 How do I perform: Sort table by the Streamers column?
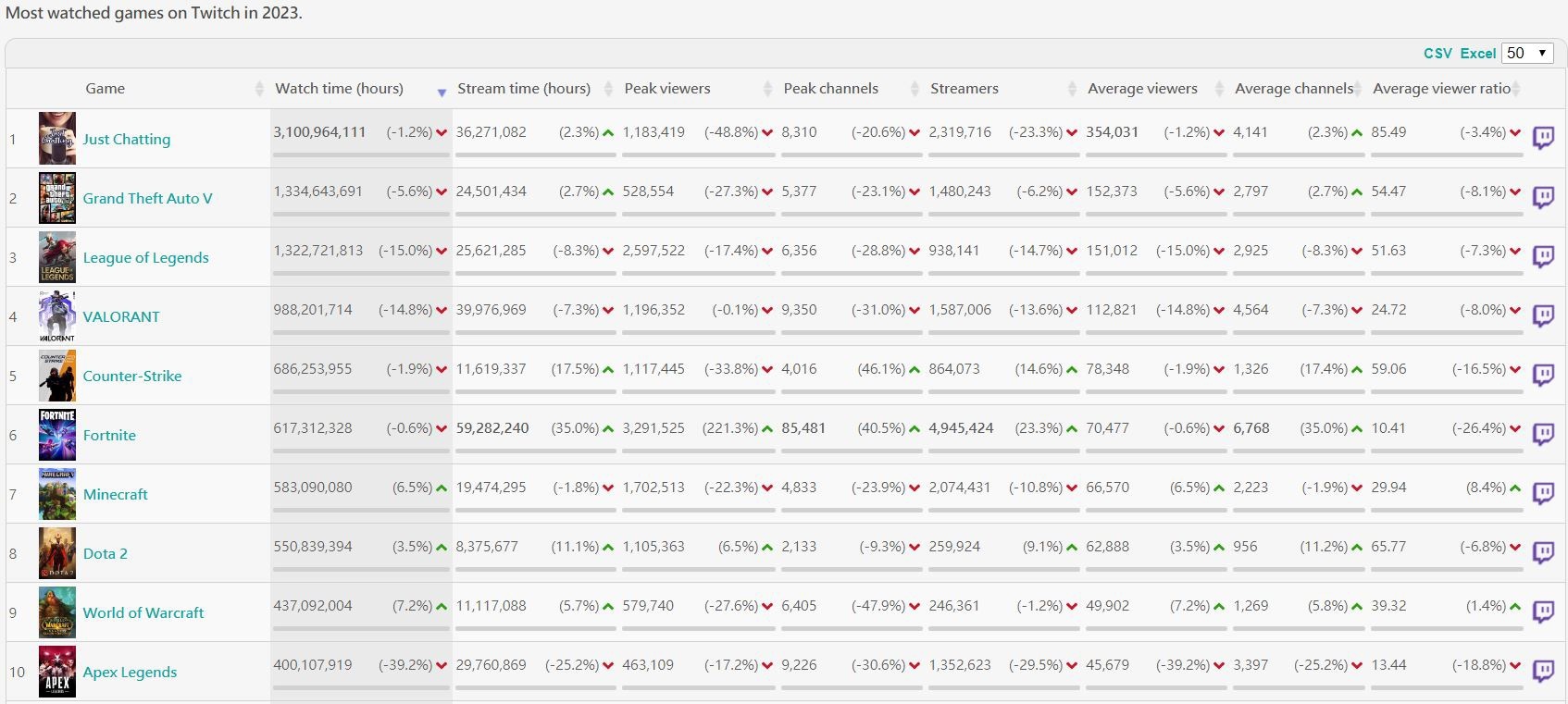pos(964,89)
